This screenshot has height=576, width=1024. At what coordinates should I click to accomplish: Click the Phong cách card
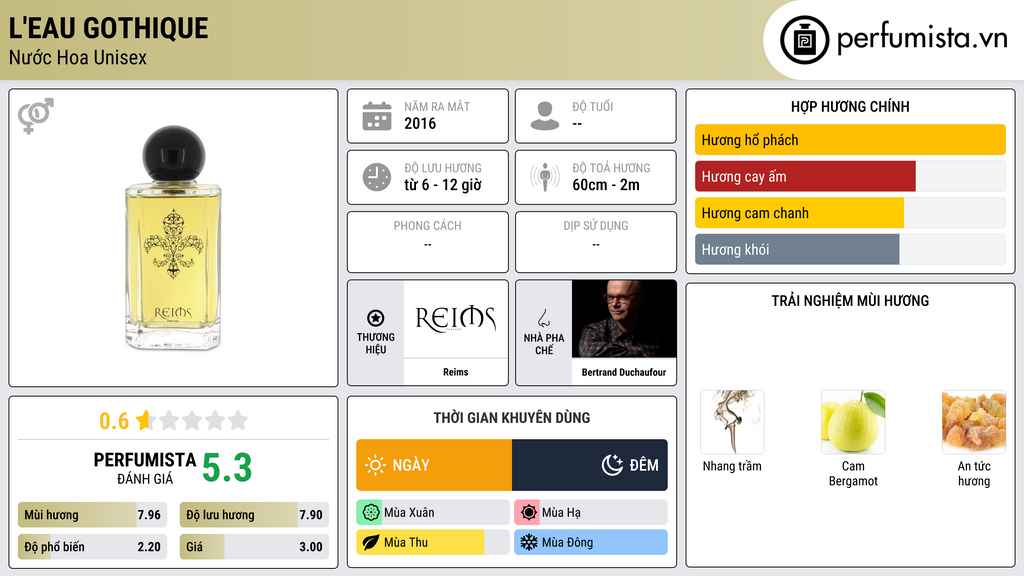(428, 242)
